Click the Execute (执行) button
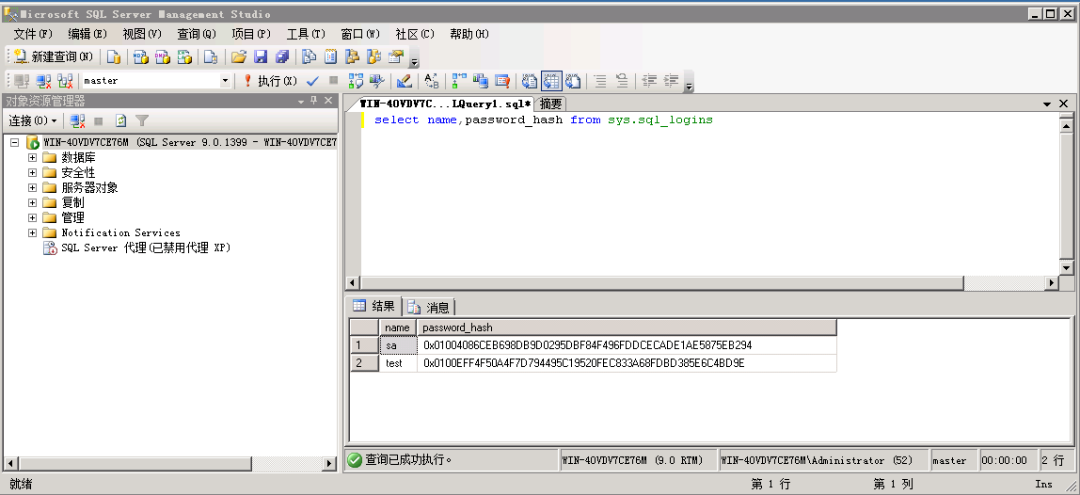Image resolution: width=1080 pixels, height=495 pixels. [270, 81]
